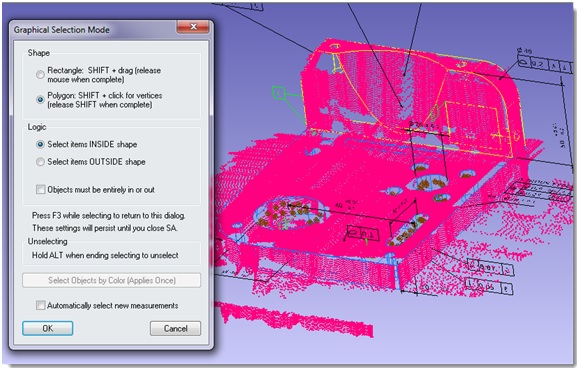Click the Graphical Selection Mode title bar
Image resolution: width=583 pixels, height=379 pixels.
coord(93,30)
